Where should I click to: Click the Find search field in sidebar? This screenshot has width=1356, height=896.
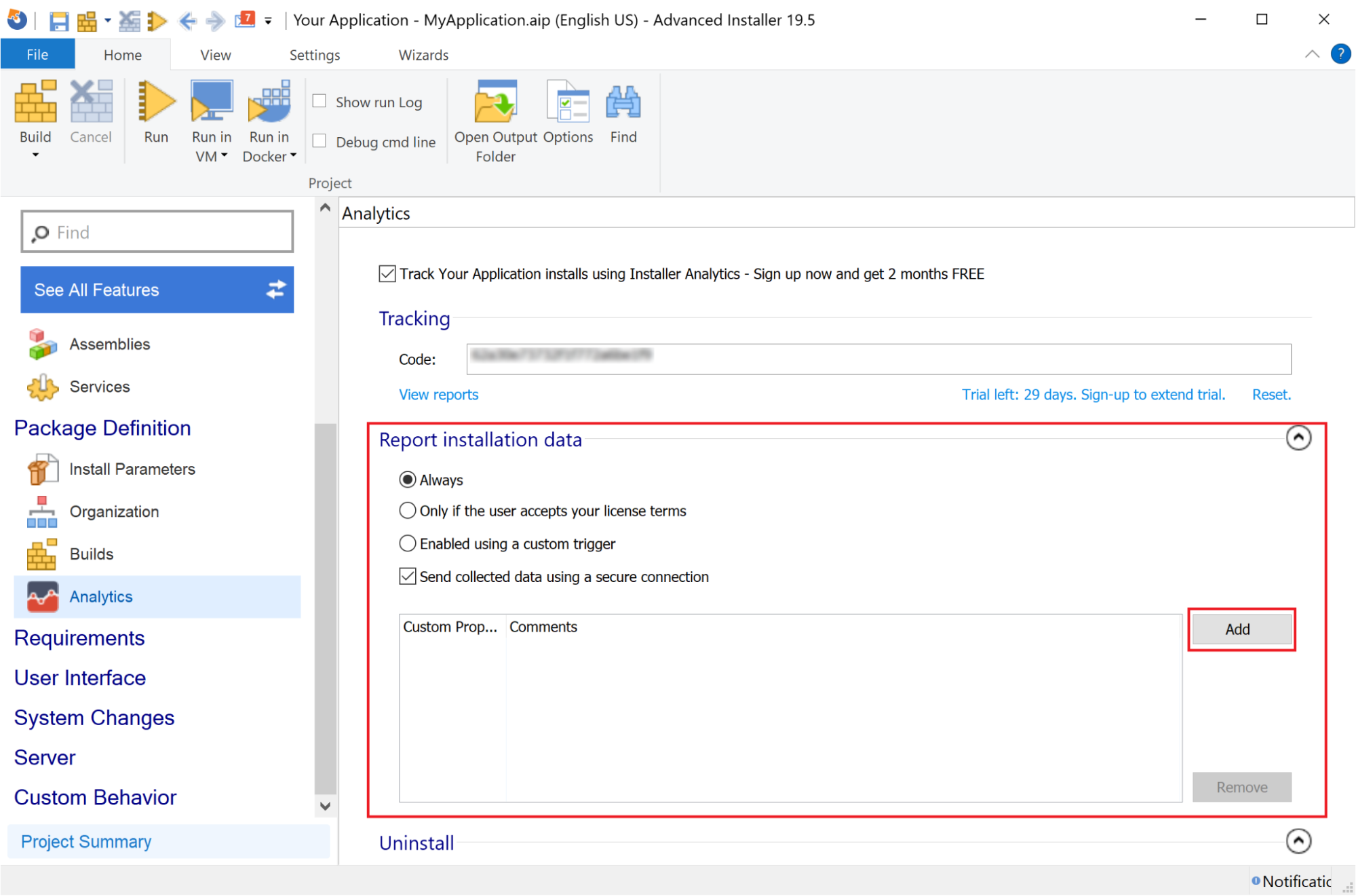tap(157, 232)
